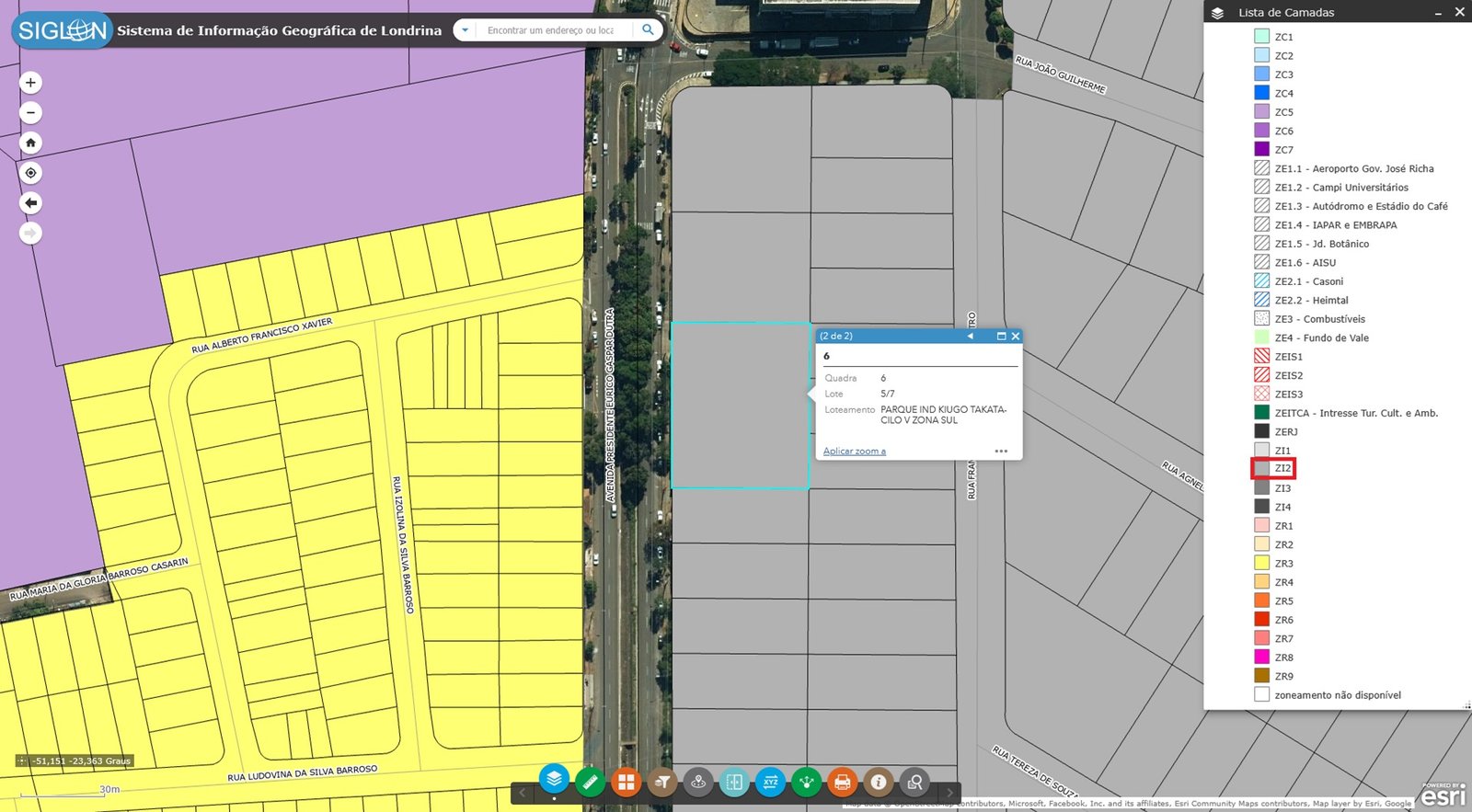Go back to previous map extent
This screenshot has height=812, width=1472.
tap(30, 203)
